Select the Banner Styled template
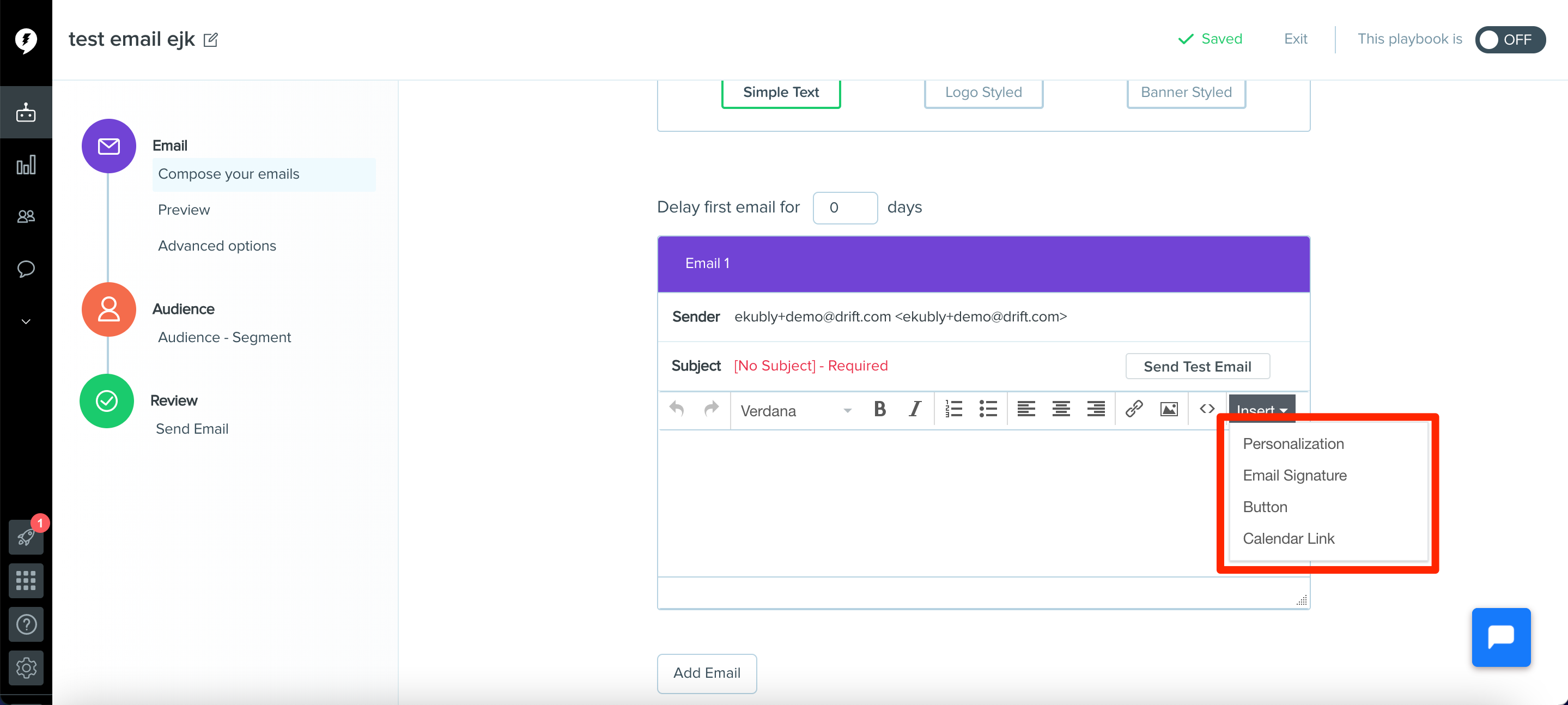The height and width of the screenshot is (705, 1568). point(1186,93)
